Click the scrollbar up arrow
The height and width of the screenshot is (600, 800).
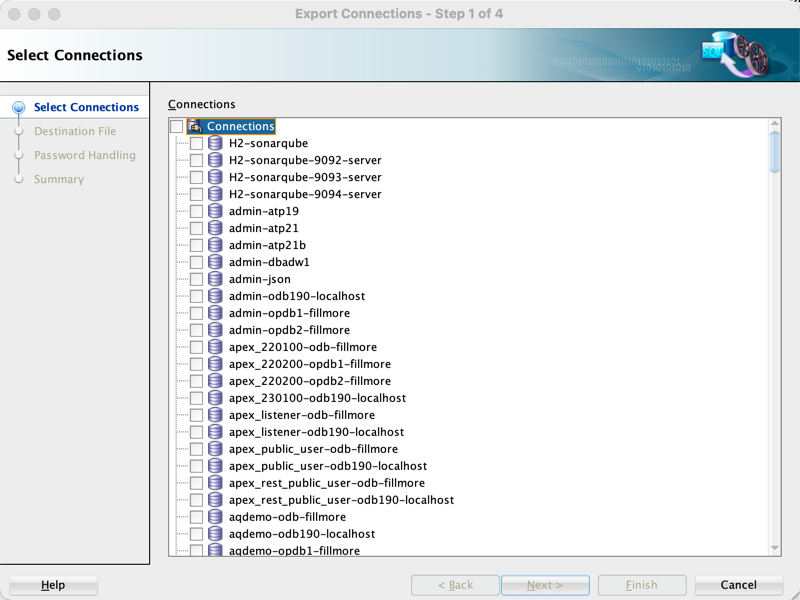click(x=774, y=123)
